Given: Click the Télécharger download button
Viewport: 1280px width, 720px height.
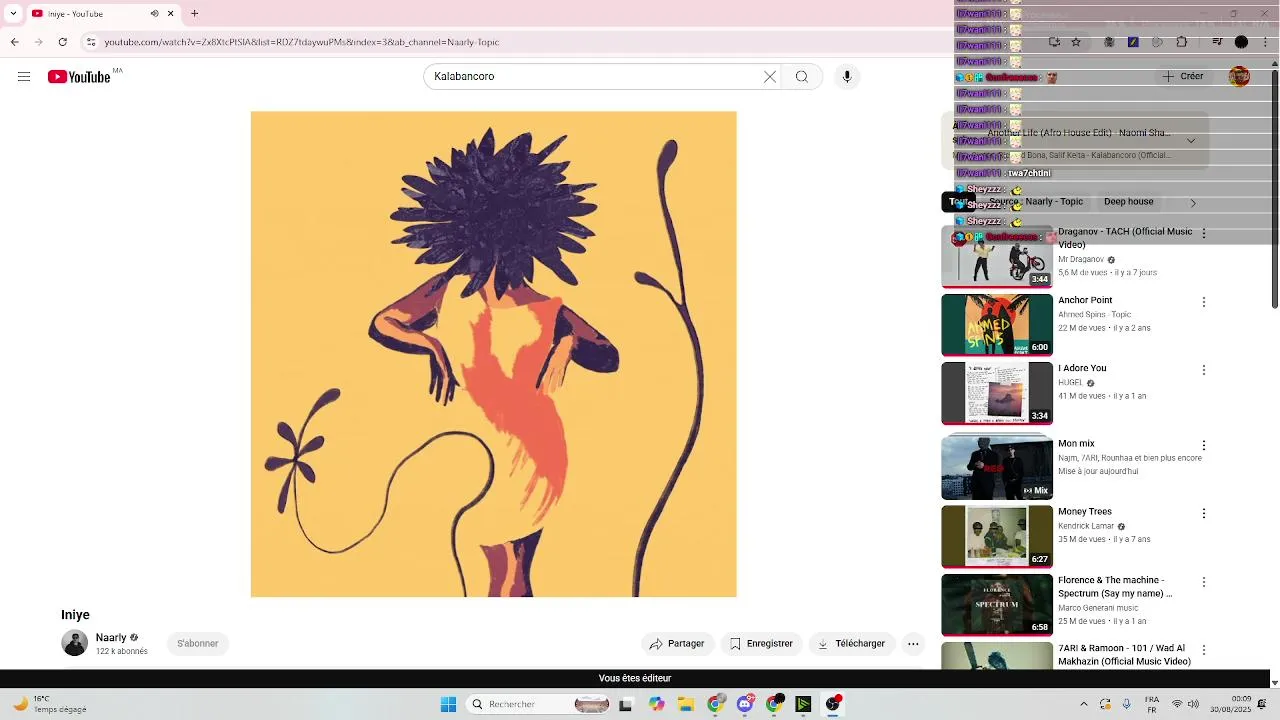Looking at the screenshot, I should click(x=851, y=644).
